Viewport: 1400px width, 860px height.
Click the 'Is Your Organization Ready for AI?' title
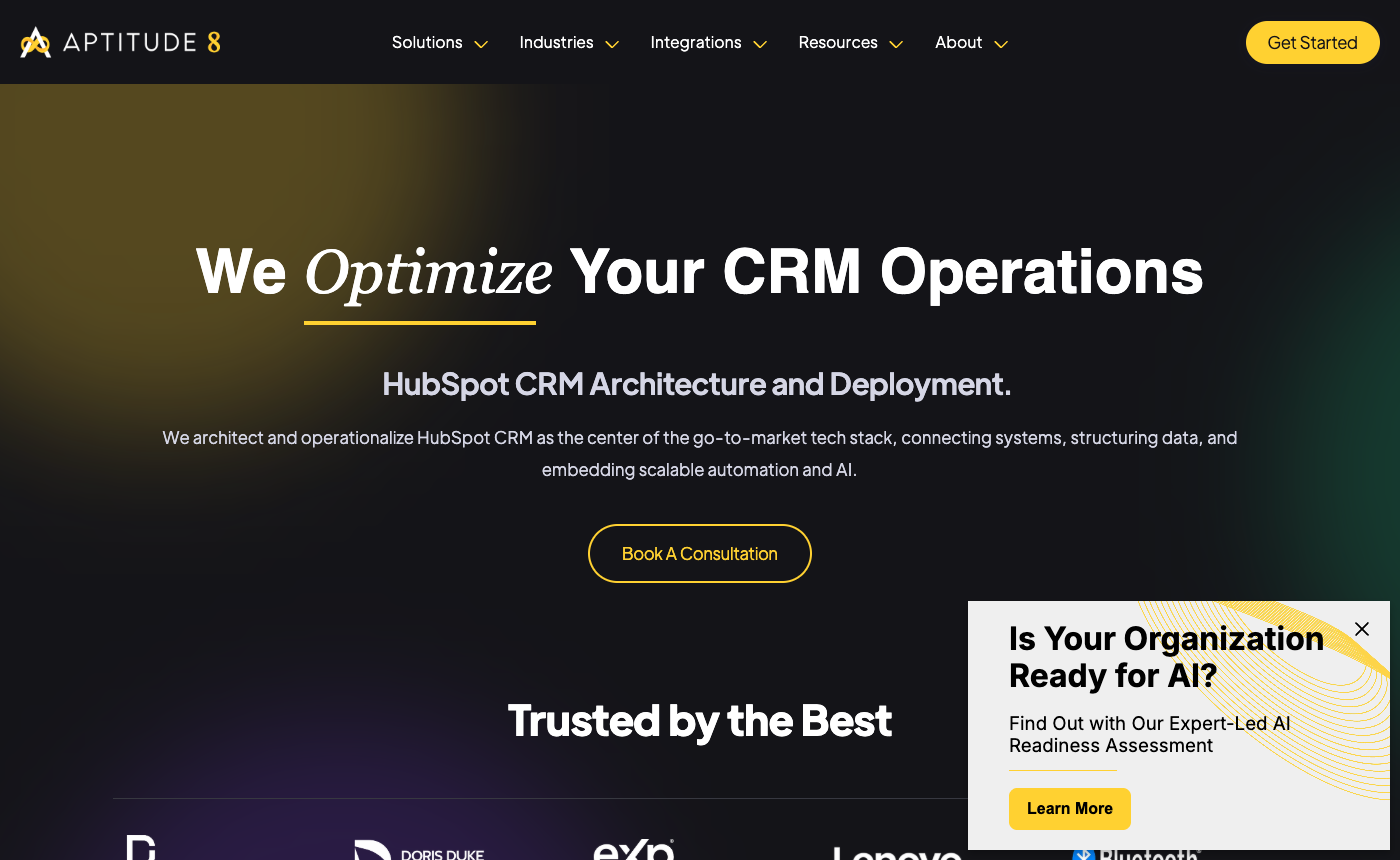1166,657
